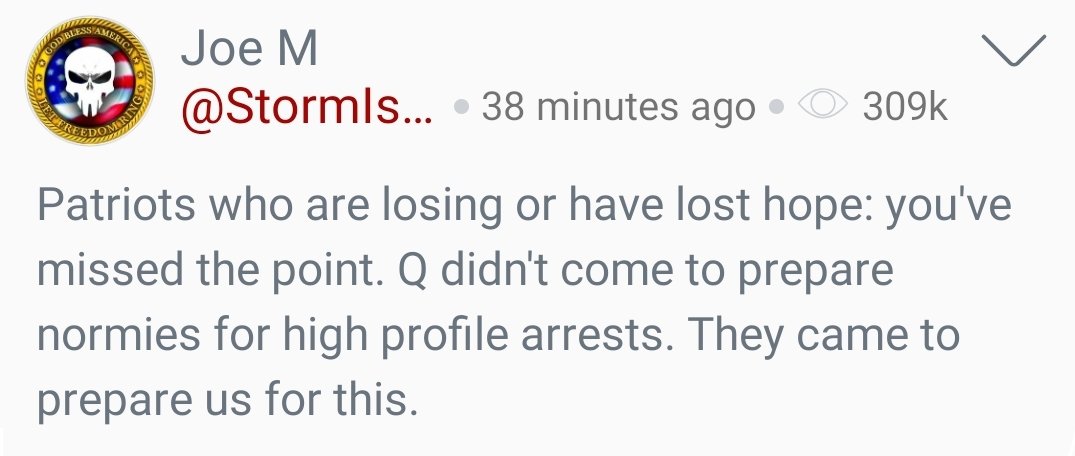
Task: Click the first line of the post text
Action: pos(524,205)
